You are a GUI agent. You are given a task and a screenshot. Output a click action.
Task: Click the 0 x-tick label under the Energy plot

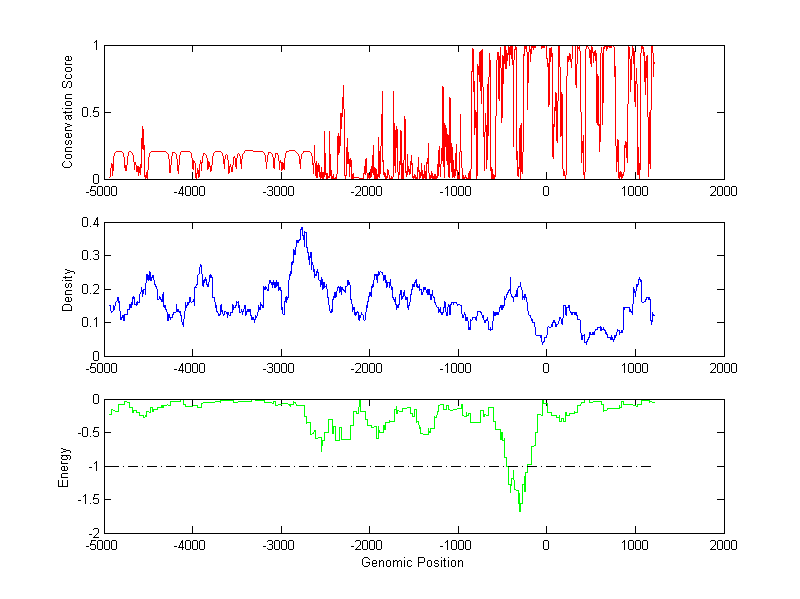pos(545,546)
